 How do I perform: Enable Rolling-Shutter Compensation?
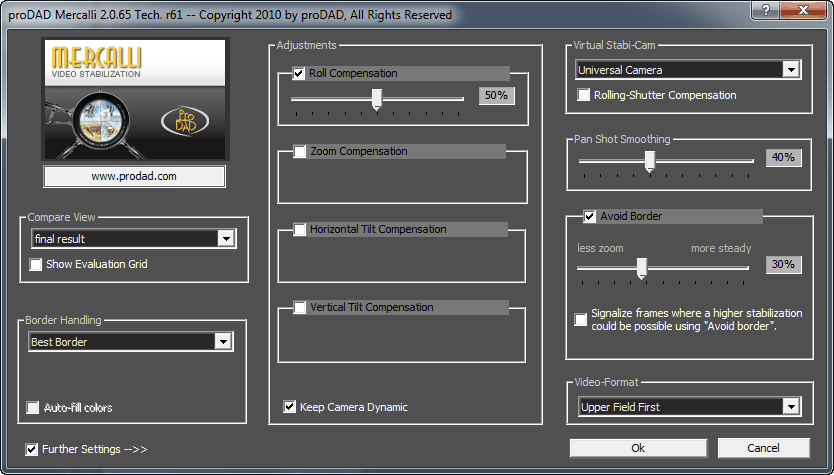(x=583, y=95)
